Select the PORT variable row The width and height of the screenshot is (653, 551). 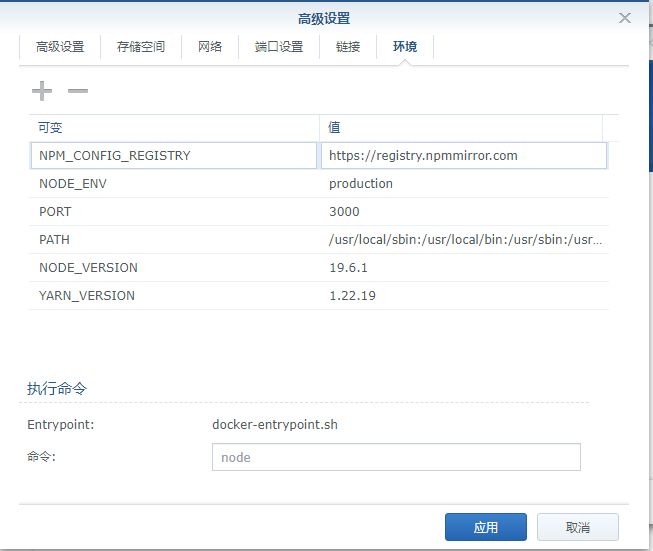click(318, 212)
